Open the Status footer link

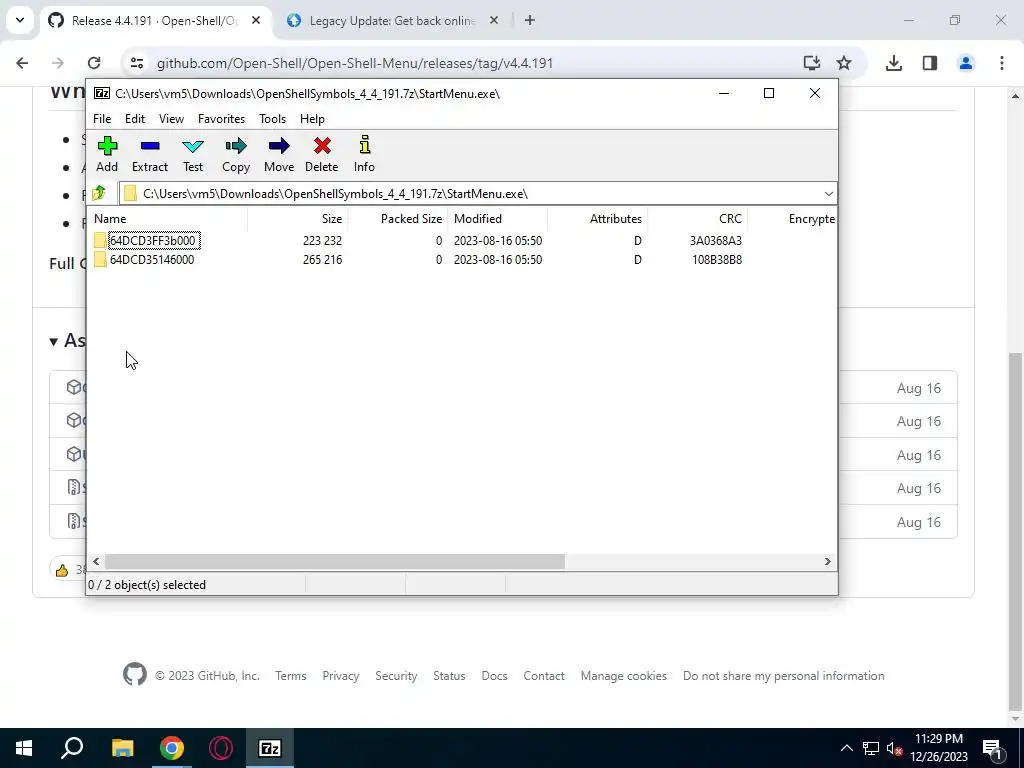tap(449, 676)
